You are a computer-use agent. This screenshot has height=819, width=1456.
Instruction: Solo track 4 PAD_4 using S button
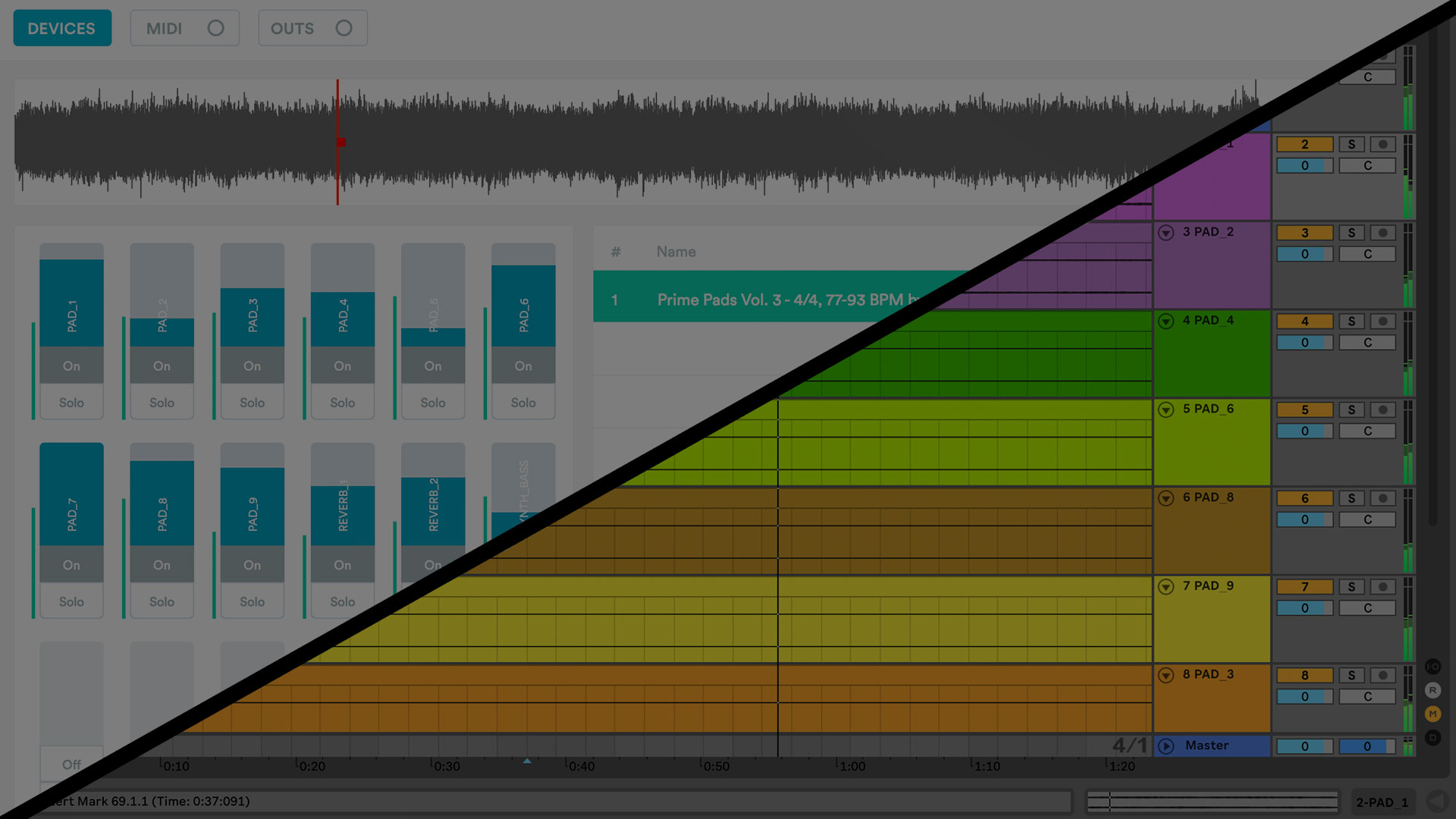(1351, 322)
